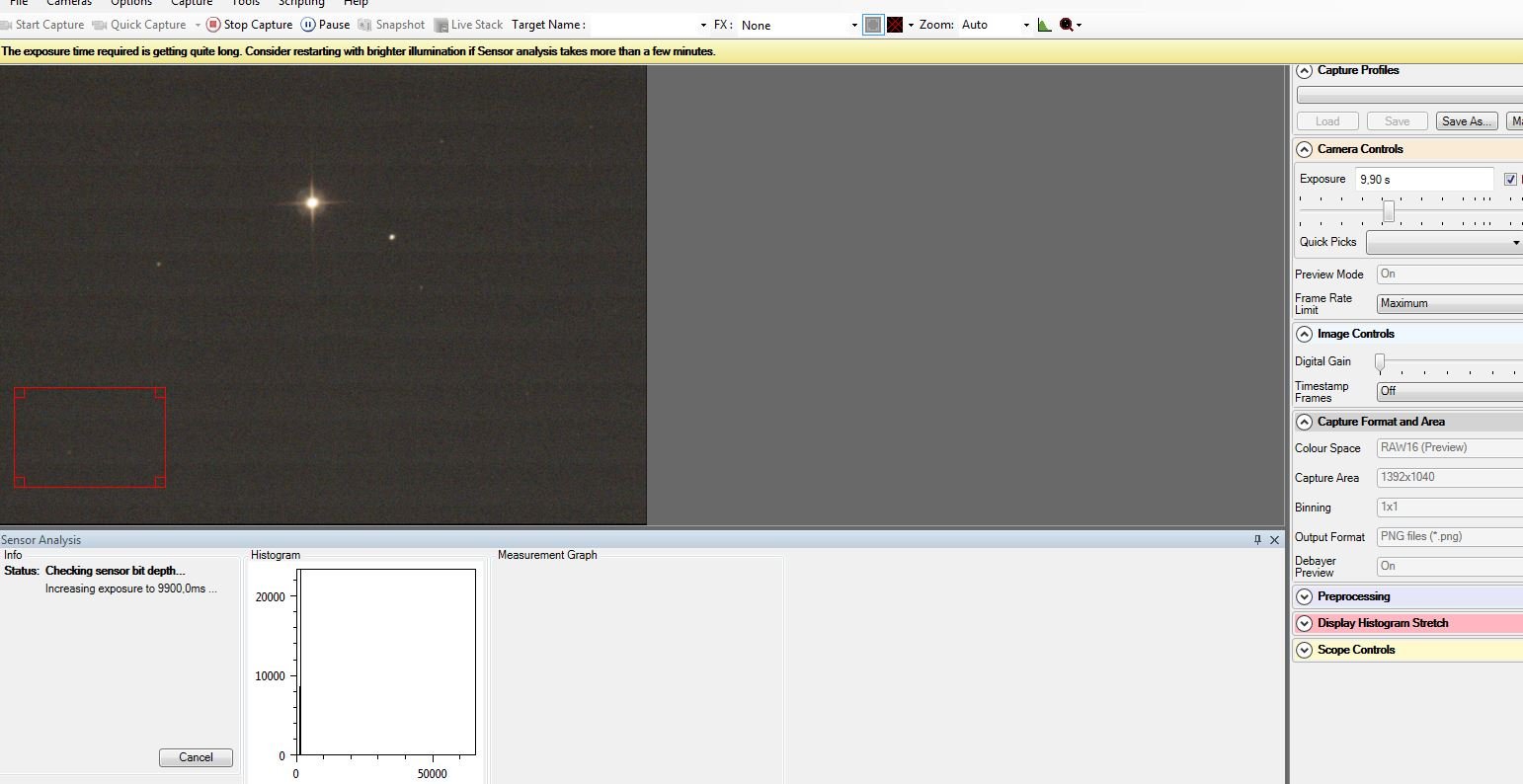
Task: Expand the Preprocessing section
Action: coord(1304,596)
